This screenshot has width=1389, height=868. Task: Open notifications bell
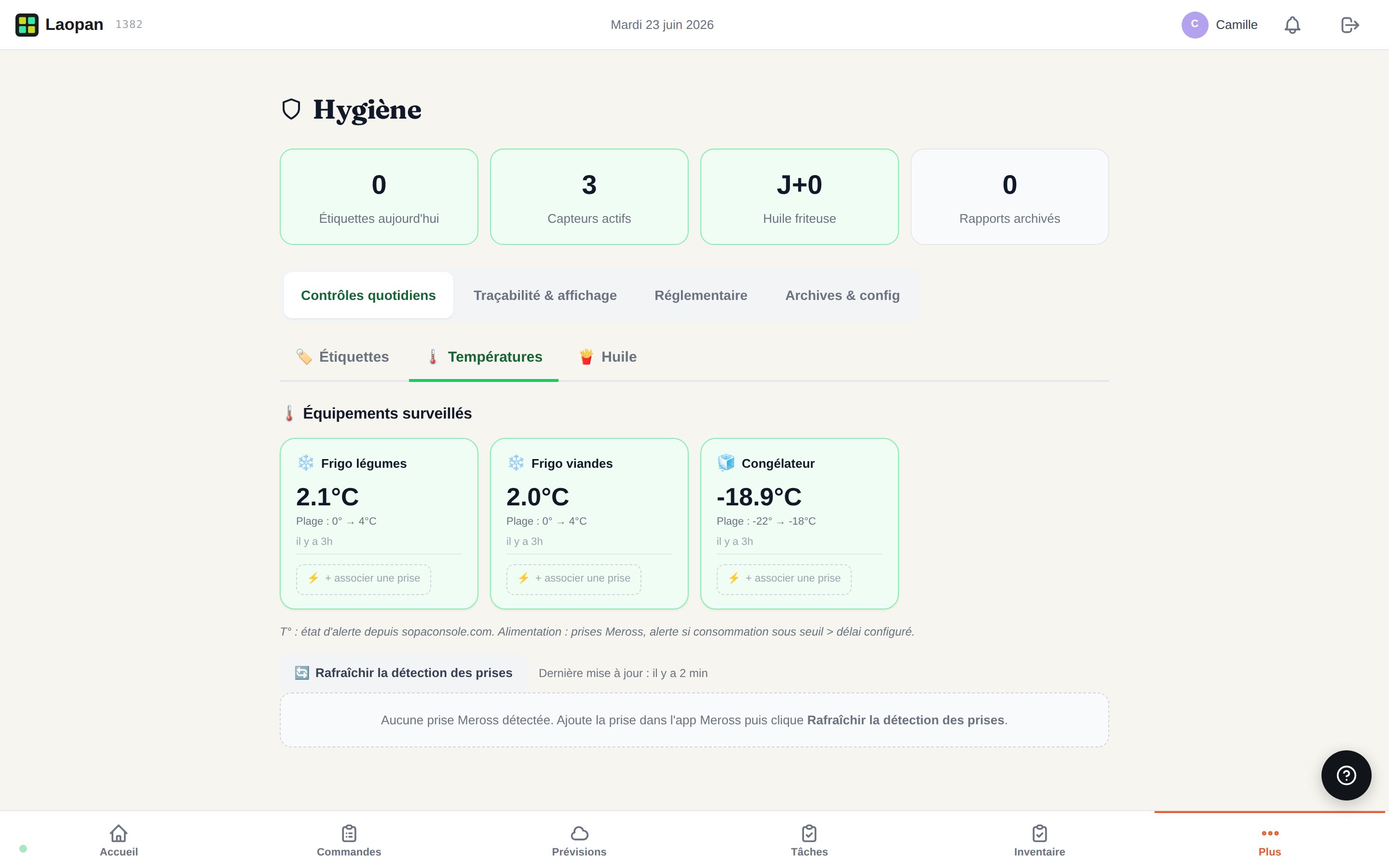tap(1292, 25)
